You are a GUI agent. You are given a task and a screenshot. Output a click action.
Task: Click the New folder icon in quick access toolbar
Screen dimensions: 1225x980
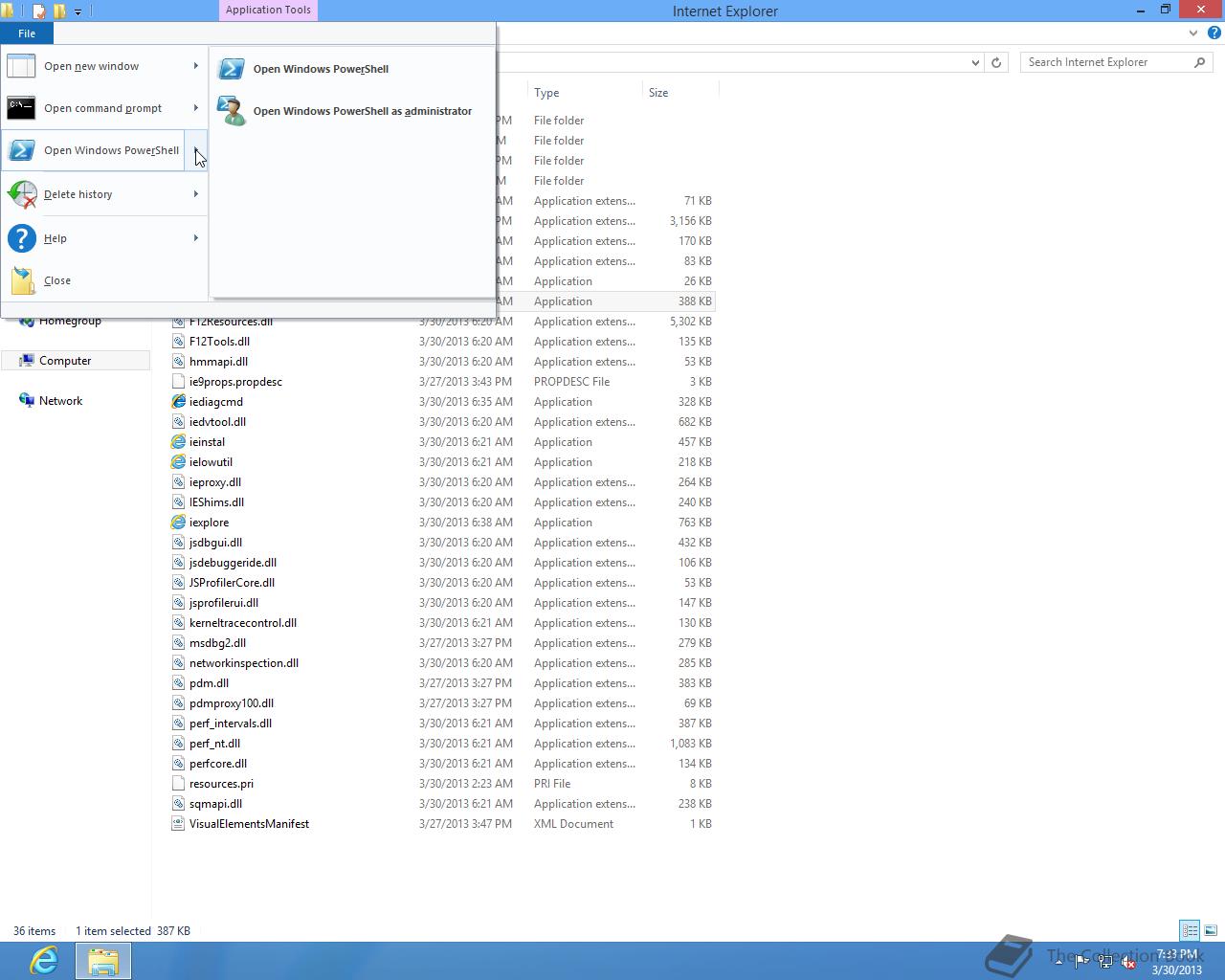coord(59,11)
